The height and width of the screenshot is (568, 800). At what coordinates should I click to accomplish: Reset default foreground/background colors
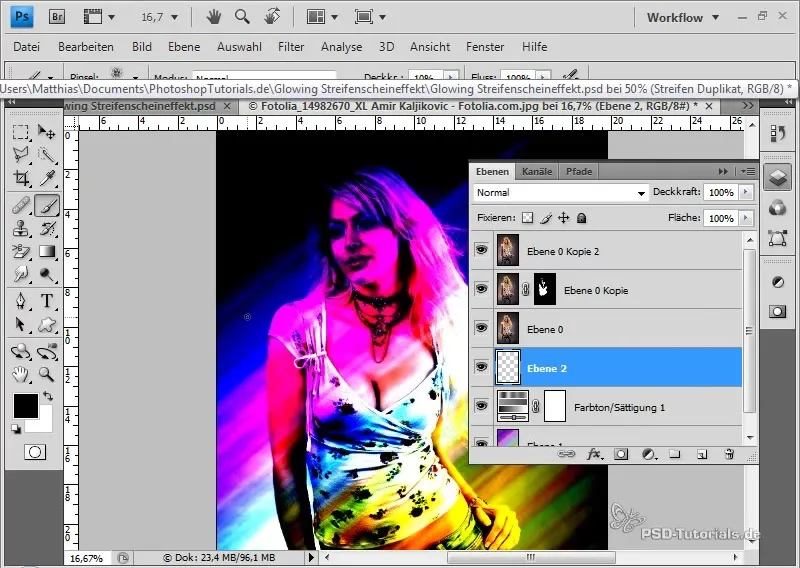(16, 429)
